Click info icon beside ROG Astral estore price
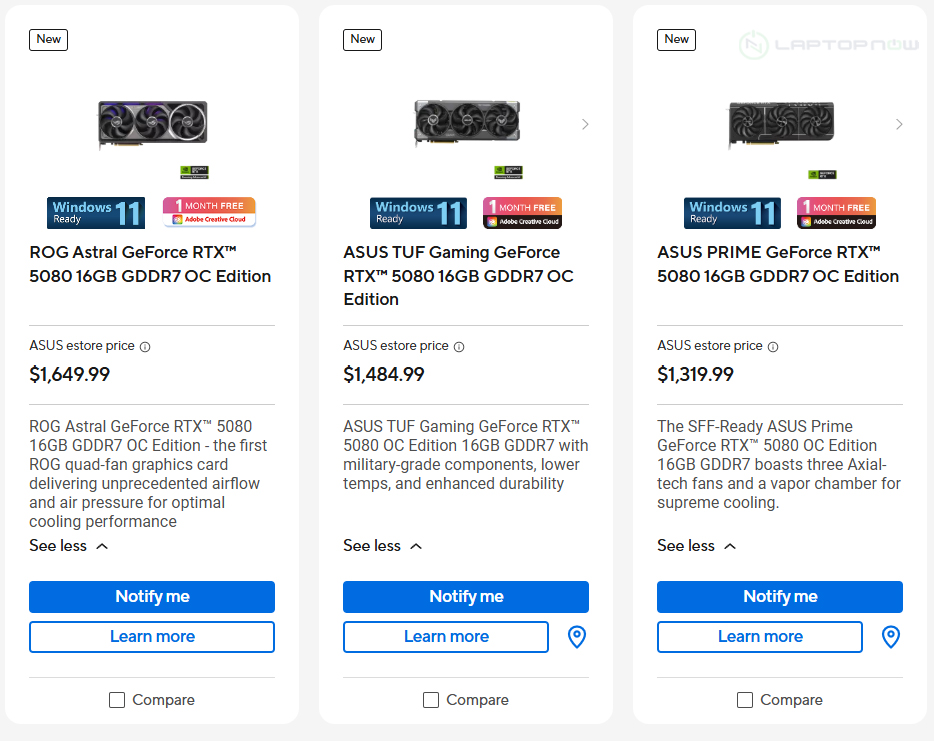The height and width of the screenshot is (741, 934). [145, 347]
